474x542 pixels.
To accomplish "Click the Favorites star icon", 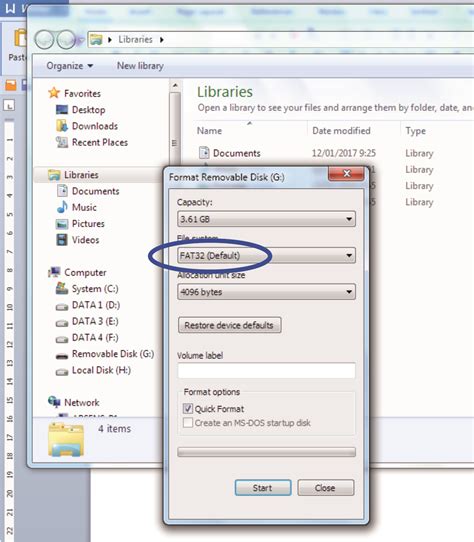I will tap(54, 93).
